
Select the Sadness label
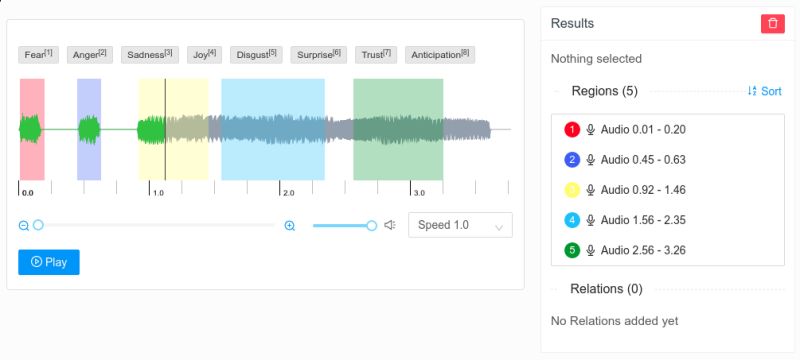click(x=149, y=55)
